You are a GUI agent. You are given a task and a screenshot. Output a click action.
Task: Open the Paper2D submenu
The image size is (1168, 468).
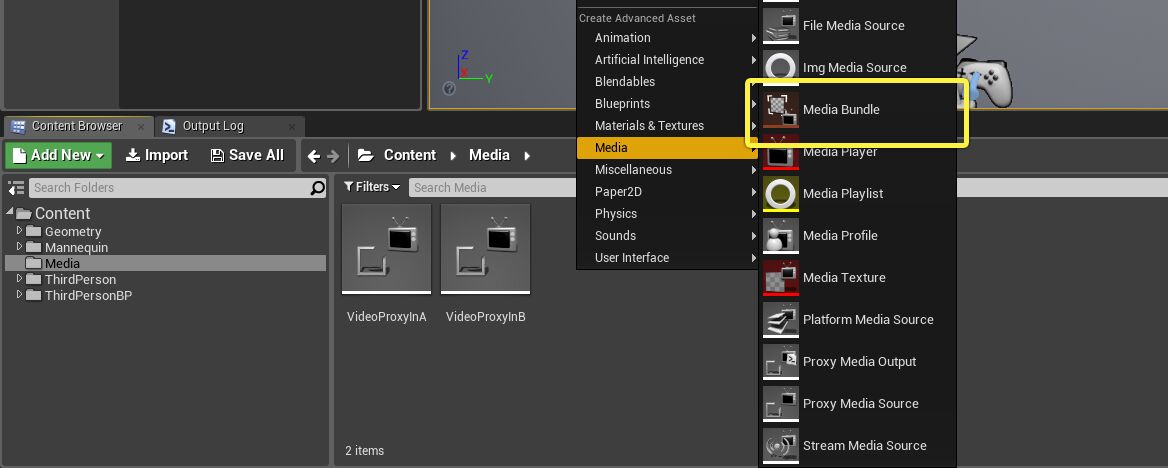[x=667, y=192]
